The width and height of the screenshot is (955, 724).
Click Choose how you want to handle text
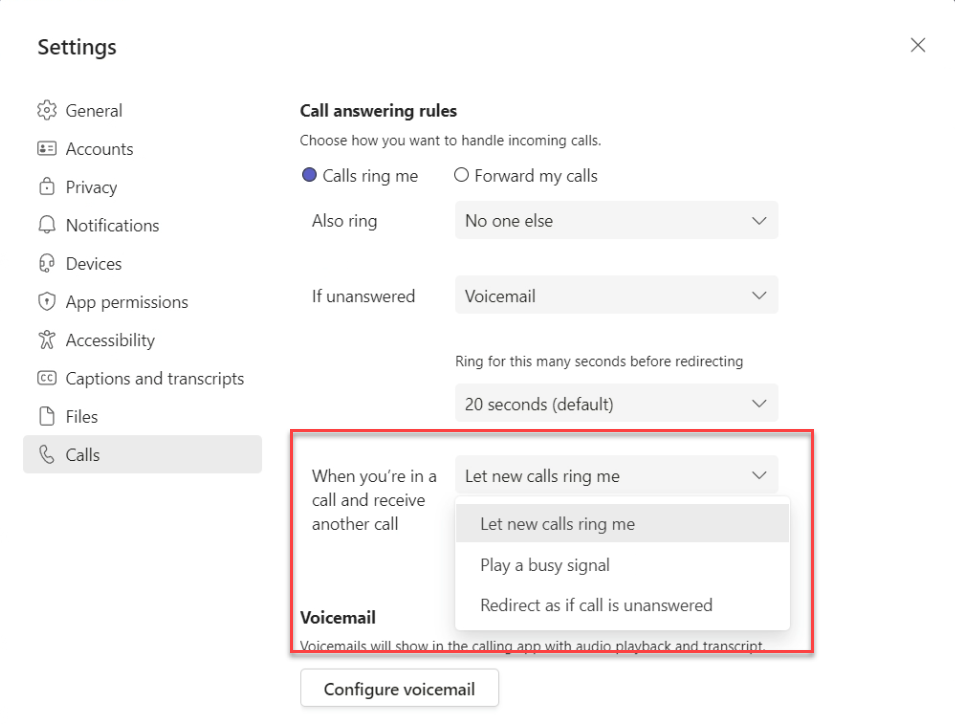(450, 140)
